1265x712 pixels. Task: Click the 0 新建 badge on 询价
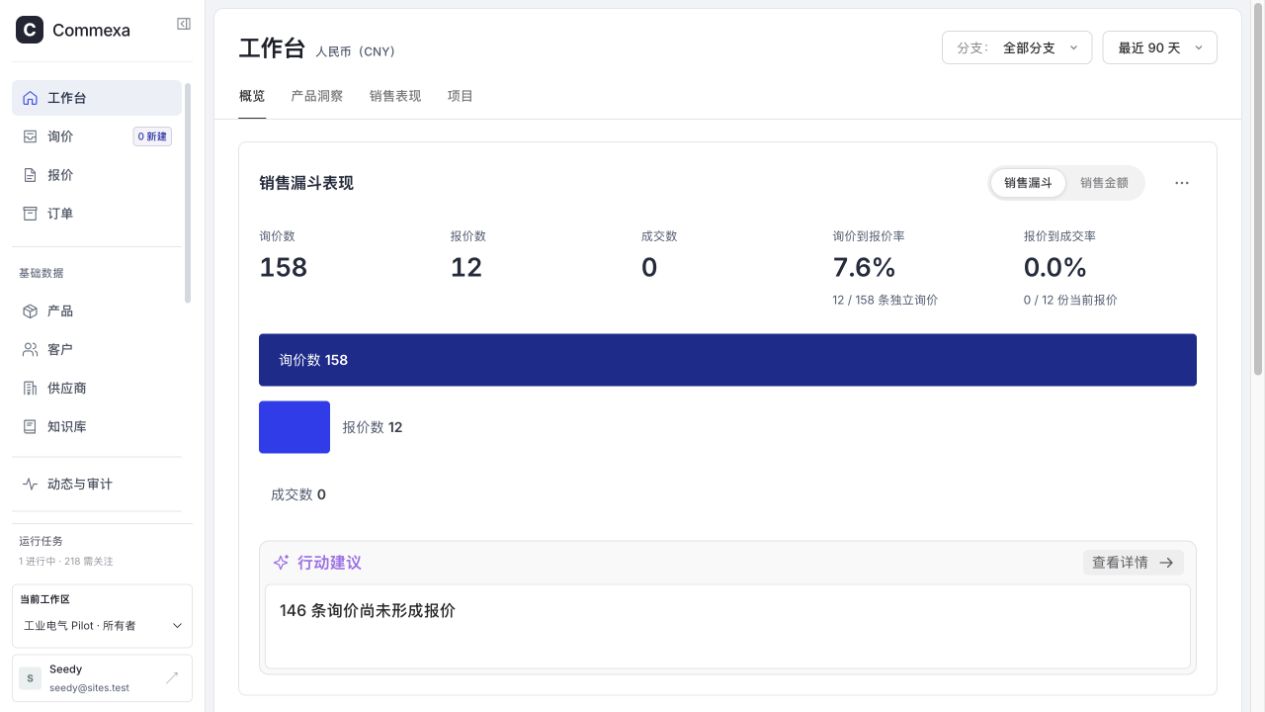(x=152, y=137)
